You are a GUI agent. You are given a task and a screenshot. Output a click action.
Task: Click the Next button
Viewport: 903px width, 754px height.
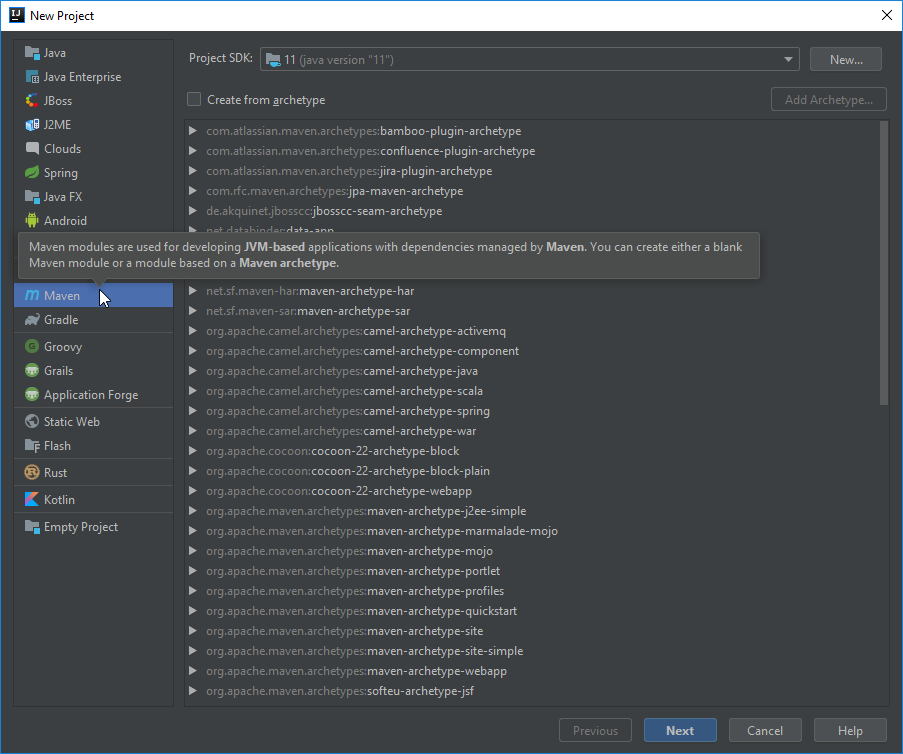(x=680, y=730)
